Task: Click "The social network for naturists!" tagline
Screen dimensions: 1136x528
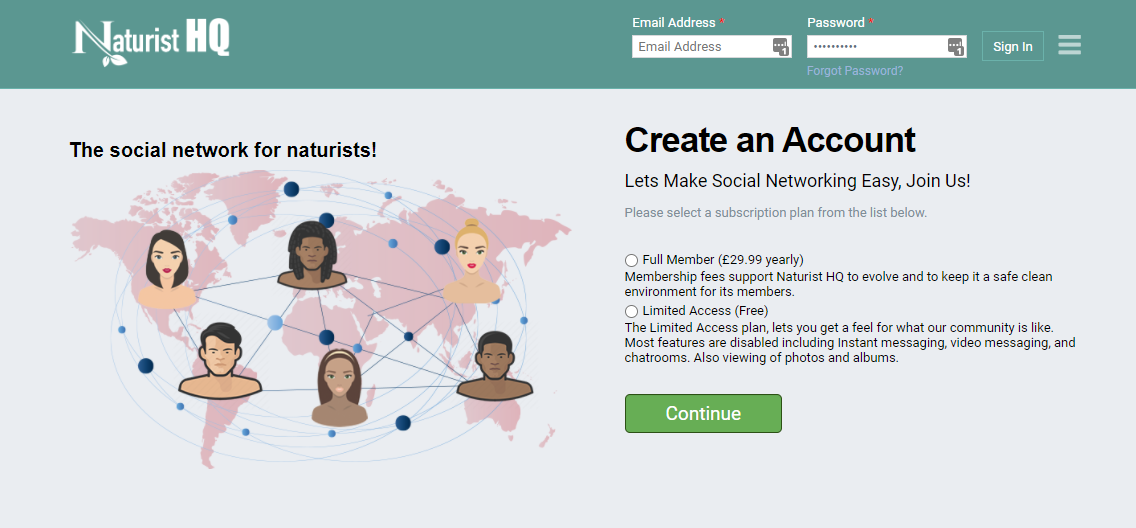Action: coord(223,150)
